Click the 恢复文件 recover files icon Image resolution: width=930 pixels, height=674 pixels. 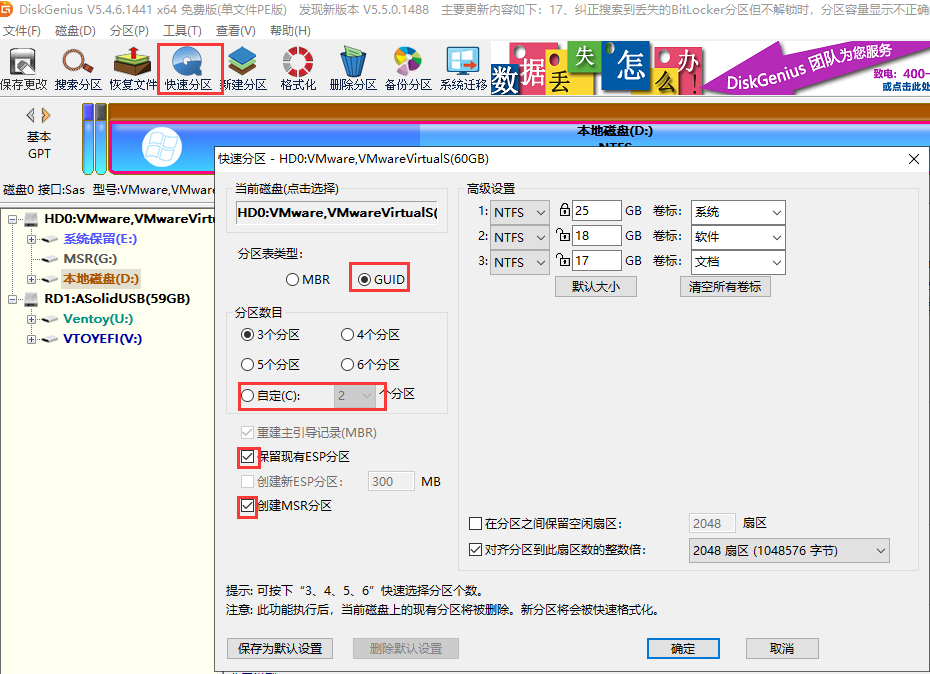pos(133,69)
